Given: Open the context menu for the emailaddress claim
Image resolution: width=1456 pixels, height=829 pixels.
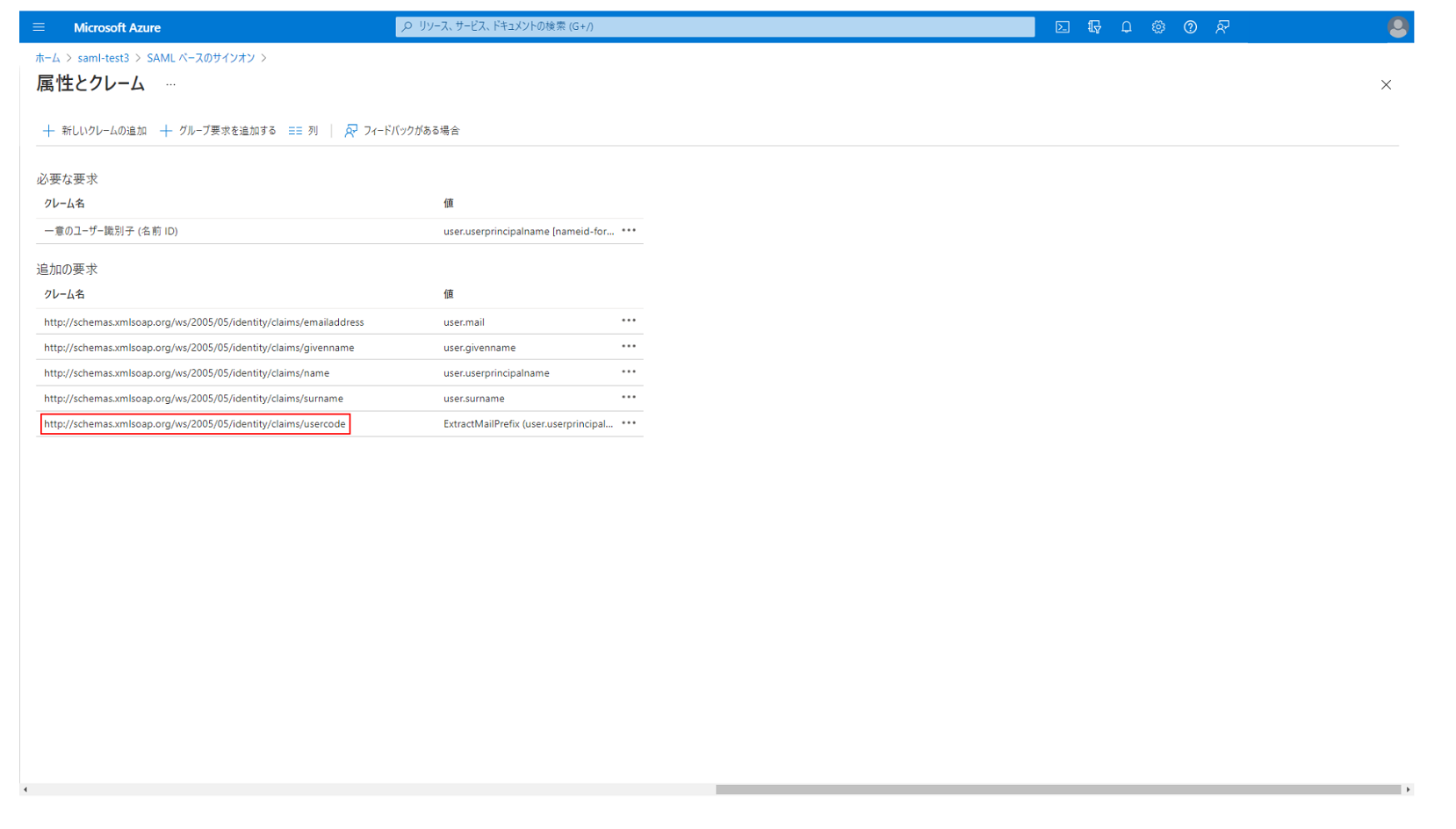Looking at the screenshot, I should click(x=629, y=321).
